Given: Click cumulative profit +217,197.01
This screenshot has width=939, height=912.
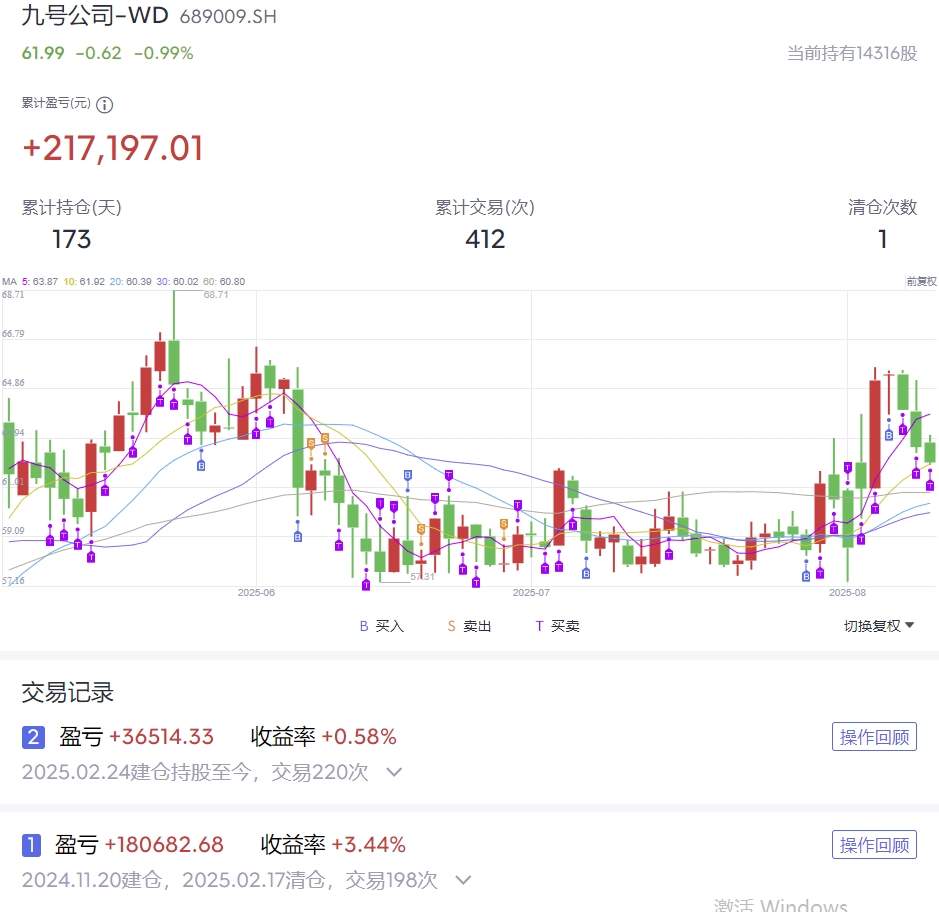Looking at the screenshot, I should pyautogui.click(x=113, y=149).
